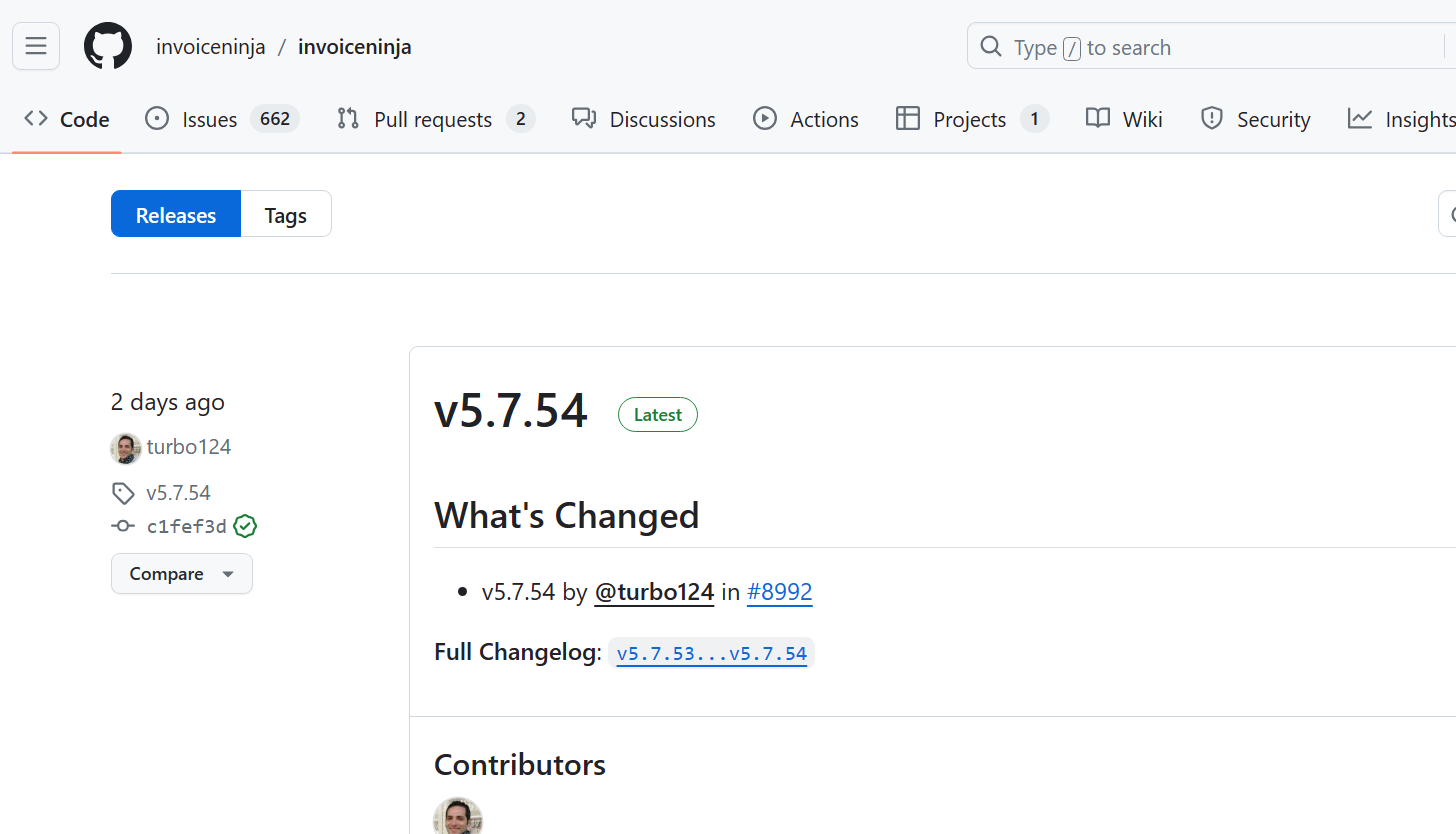The width and height of the screenshot is (1456, 834).
Task: Open the Wiki tab
Action: [1124, 119]
